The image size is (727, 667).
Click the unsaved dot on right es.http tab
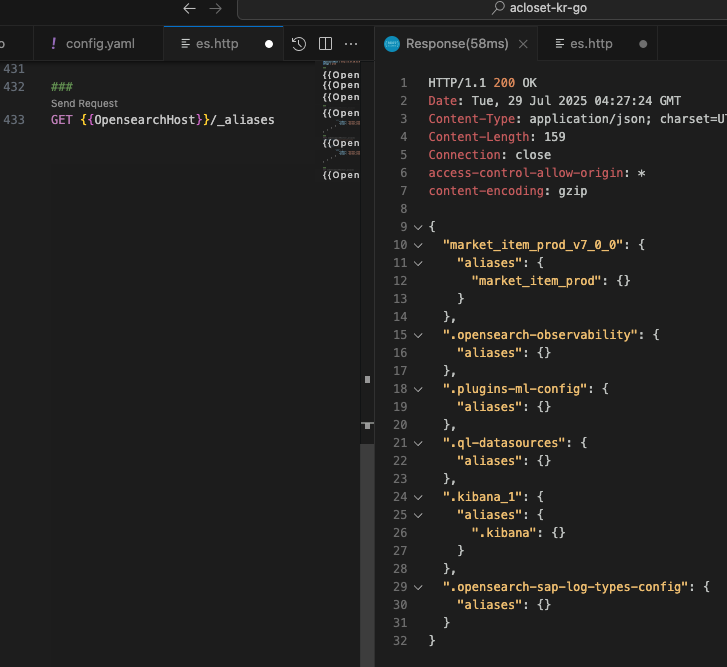pos(642,44)
